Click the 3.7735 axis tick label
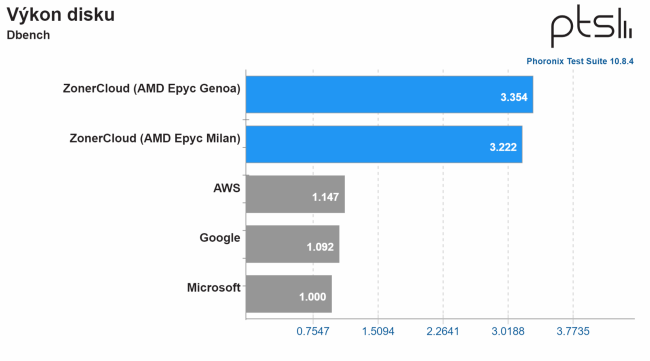The image size is (650, 361). click(x=573, y=332)
